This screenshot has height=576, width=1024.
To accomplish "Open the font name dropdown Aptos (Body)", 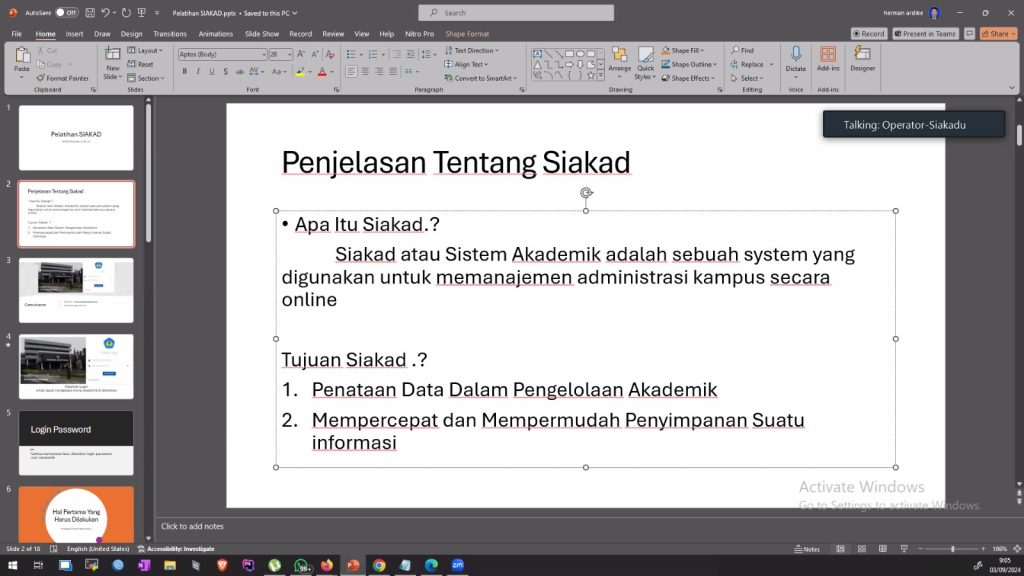I will [222, 54].
